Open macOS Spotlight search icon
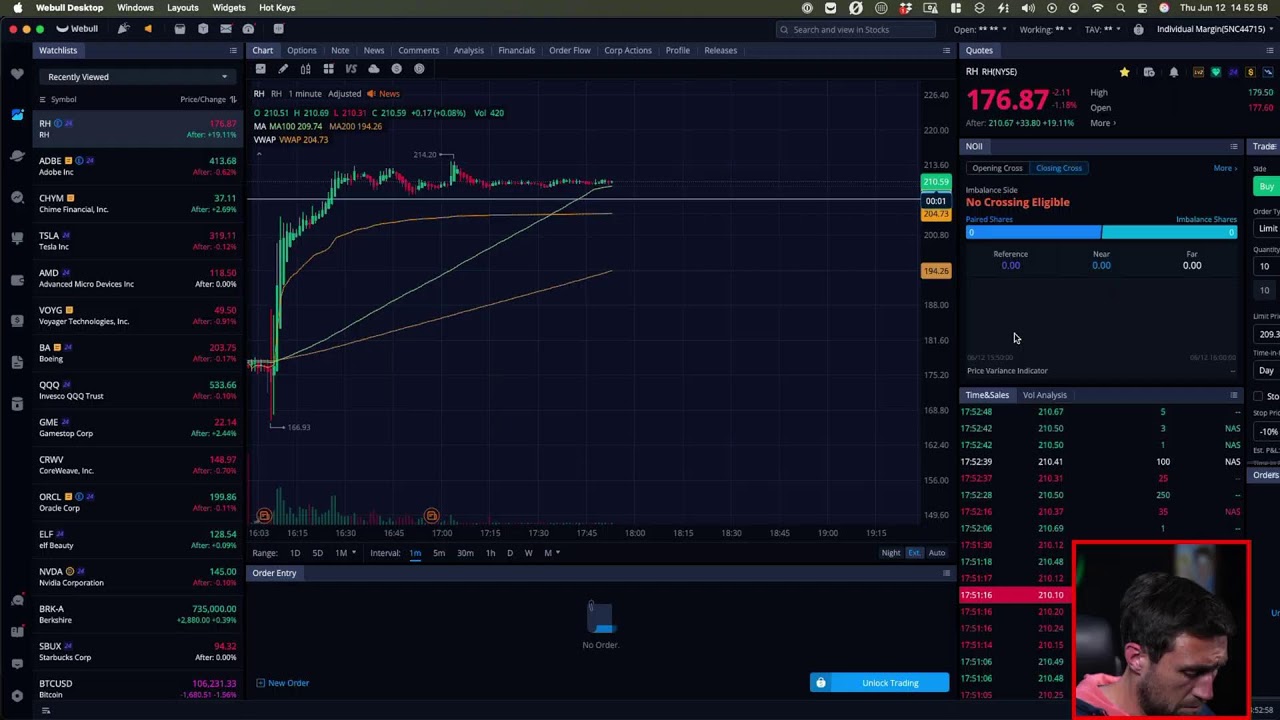The image size is (1280, 720). click(1120, 8)
